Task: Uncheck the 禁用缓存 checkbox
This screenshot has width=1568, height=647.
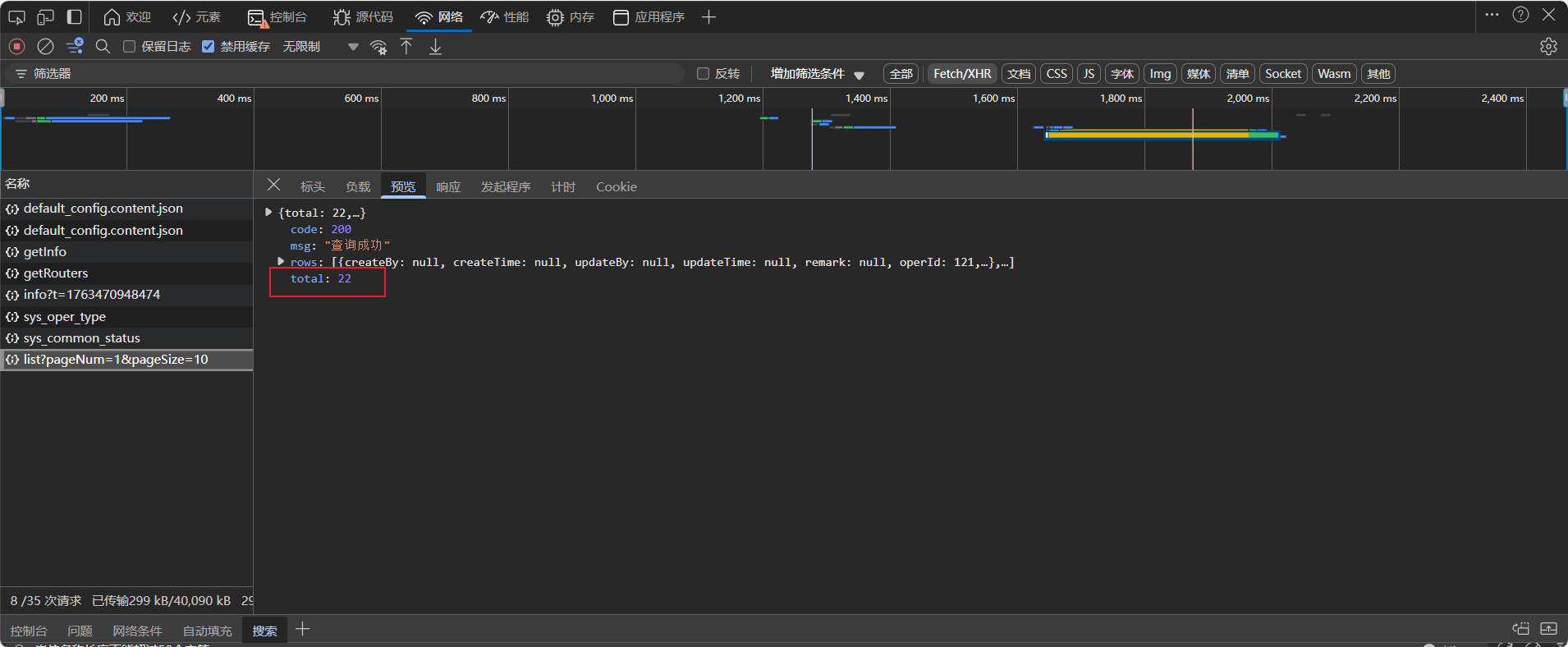Action: 208,46
